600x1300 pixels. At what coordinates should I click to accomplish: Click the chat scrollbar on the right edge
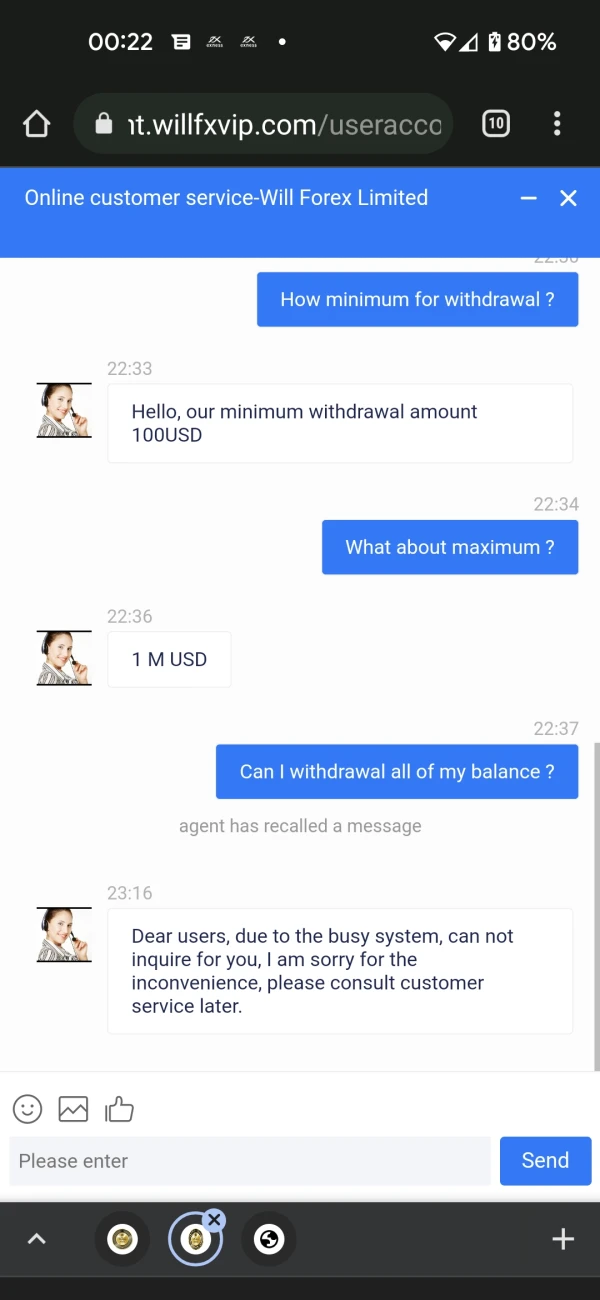(596, 906)
